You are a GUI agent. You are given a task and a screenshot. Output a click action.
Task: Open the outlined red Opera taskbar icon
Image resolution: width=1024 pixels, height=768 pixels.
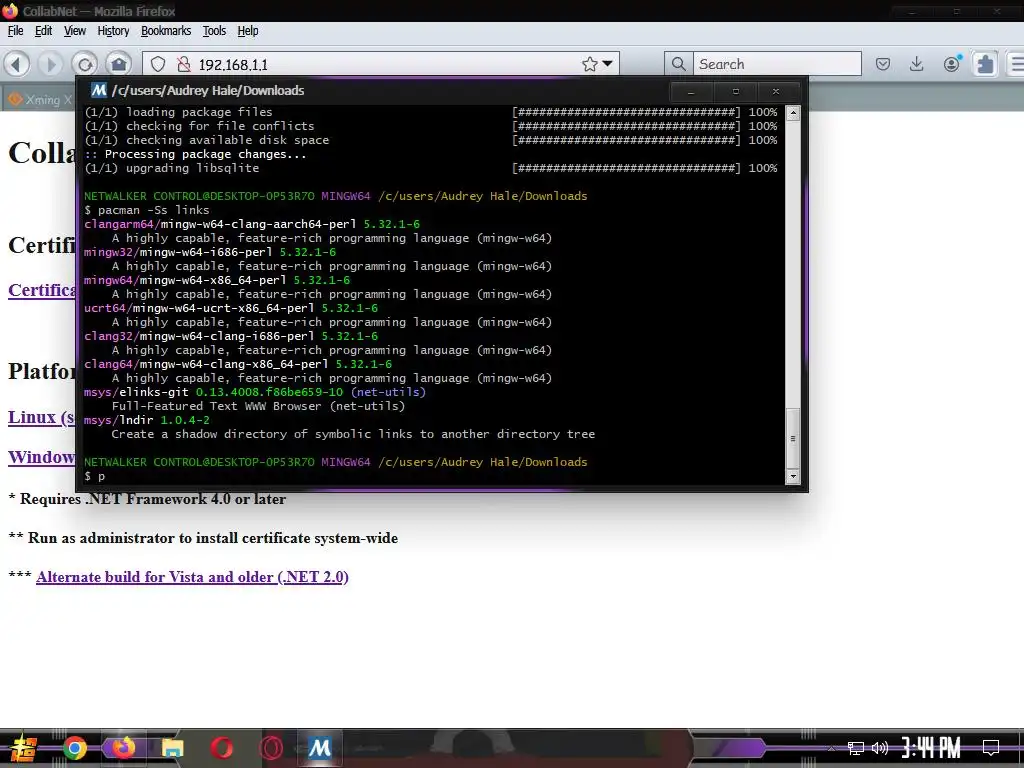(x=271, y=748)
